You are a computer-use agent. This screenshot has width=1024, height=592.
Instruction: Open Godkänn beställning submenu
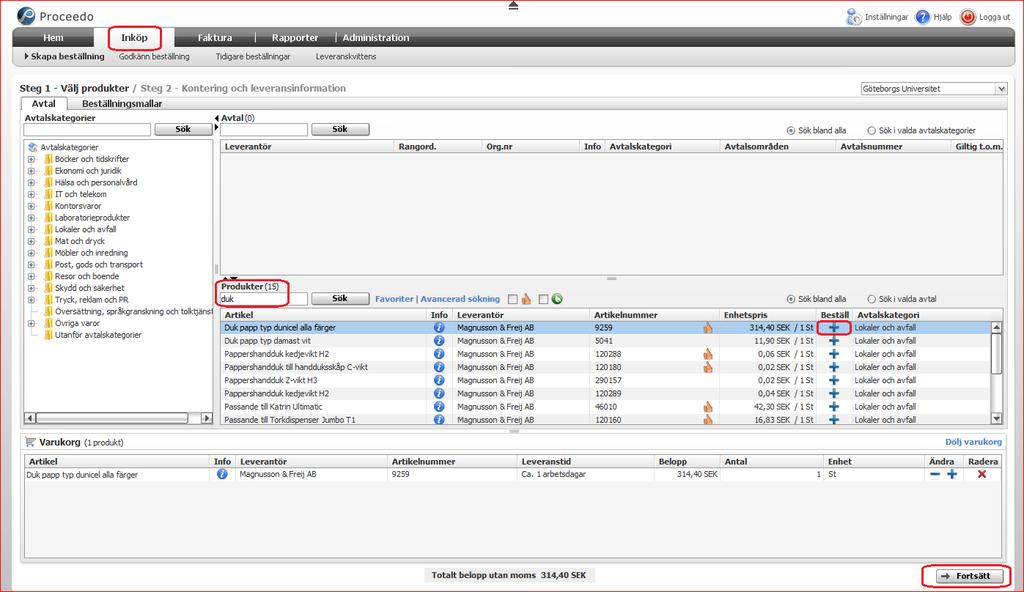tap(154, 57)
